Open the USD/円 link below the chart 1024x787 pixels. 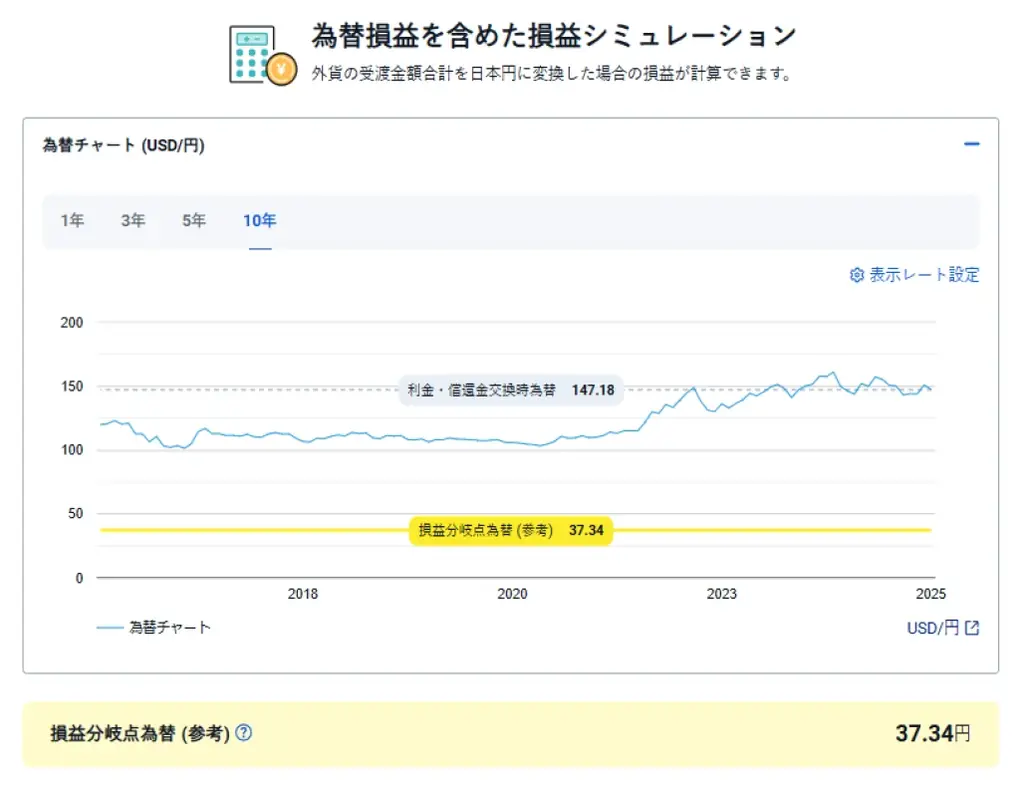point(932,628)
